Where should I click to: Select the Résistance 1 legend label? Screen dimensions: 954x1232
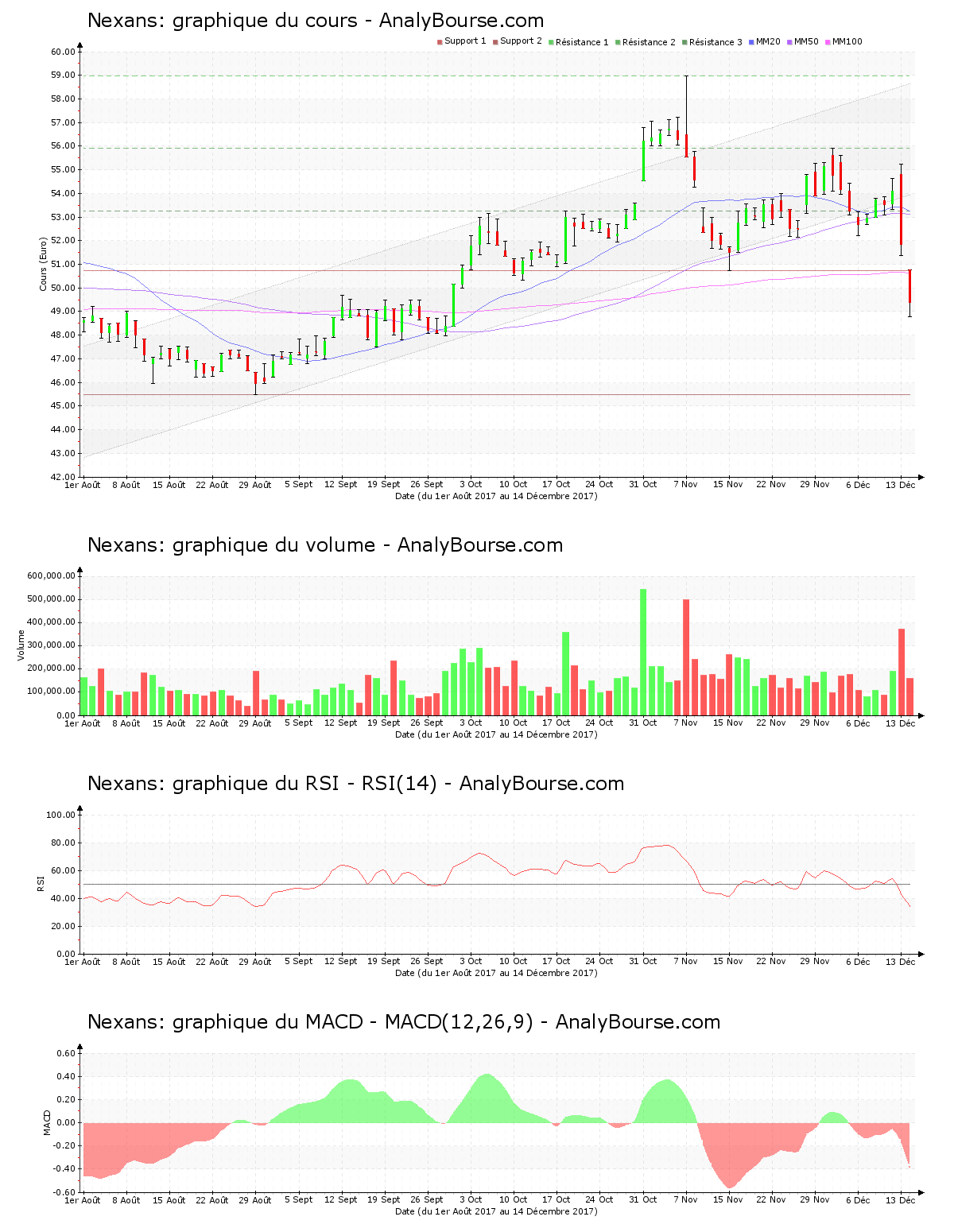coord(582,42)
